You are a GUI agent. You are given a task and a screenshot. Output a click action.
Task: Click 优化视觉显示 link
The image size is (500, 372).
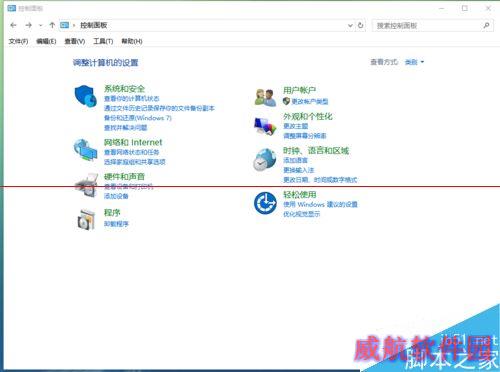[x=301, y=214]
